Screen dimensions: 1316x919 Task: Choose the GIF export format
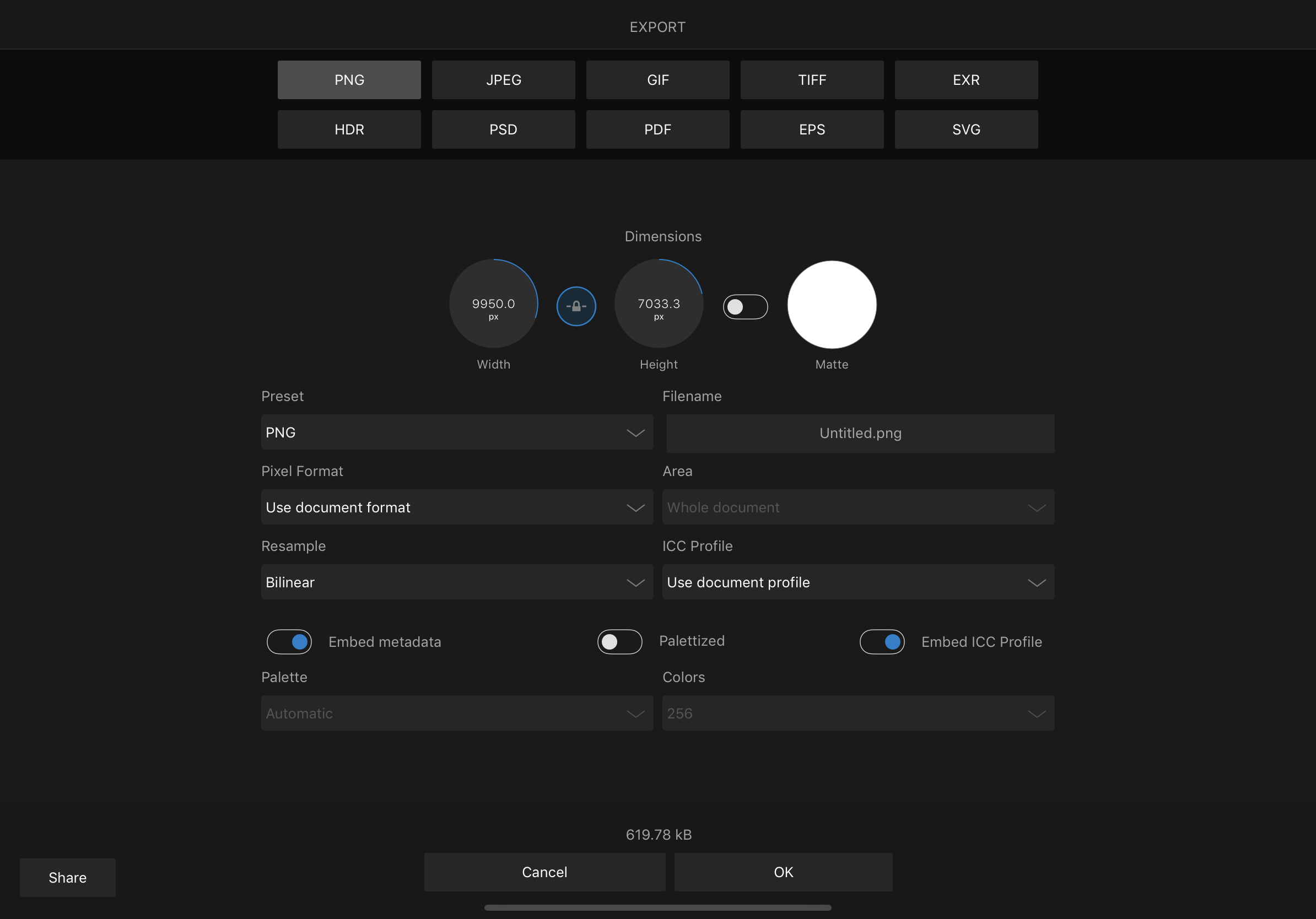pos(657,80)
